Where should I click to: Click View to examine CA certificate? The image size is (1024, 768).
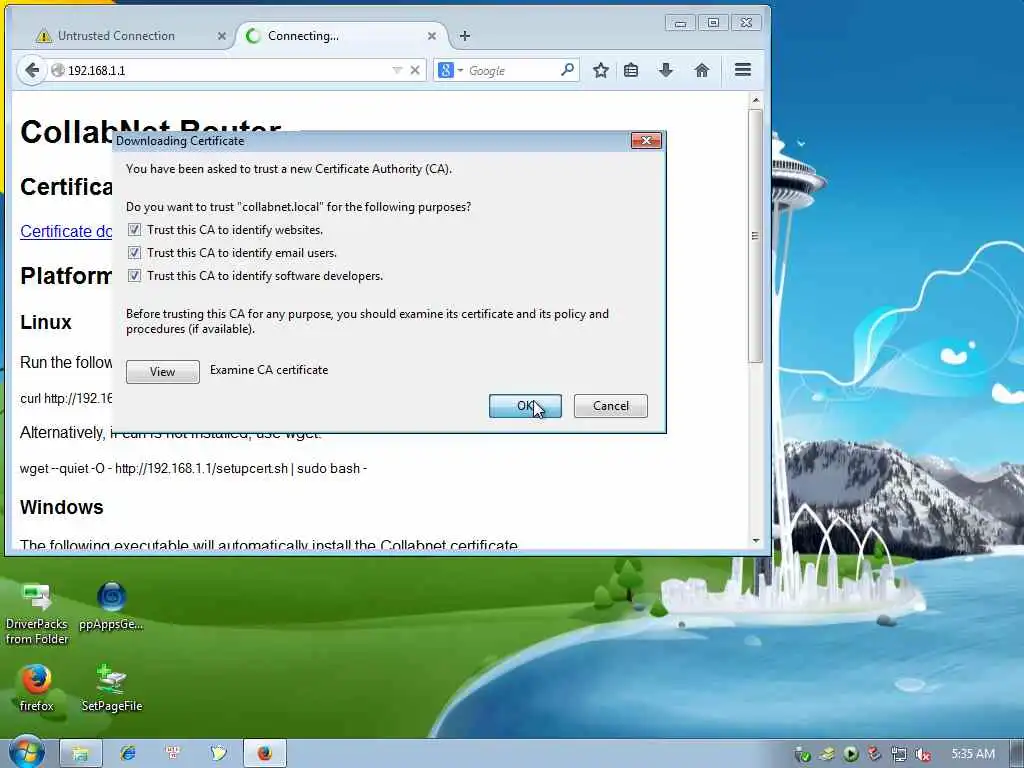click(x=163, y=372)
